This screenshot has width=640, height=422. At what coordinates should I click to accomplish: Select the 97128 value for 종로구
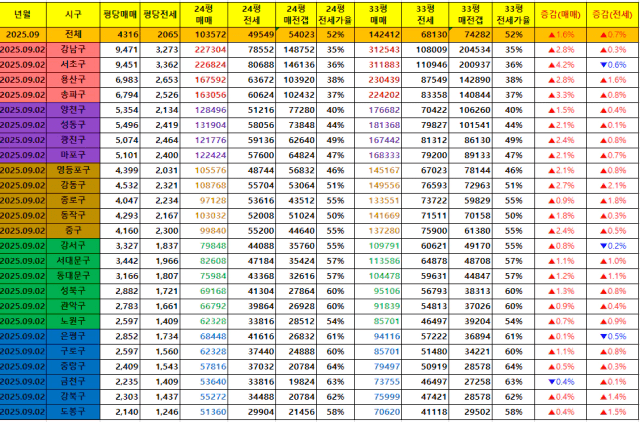203,201
